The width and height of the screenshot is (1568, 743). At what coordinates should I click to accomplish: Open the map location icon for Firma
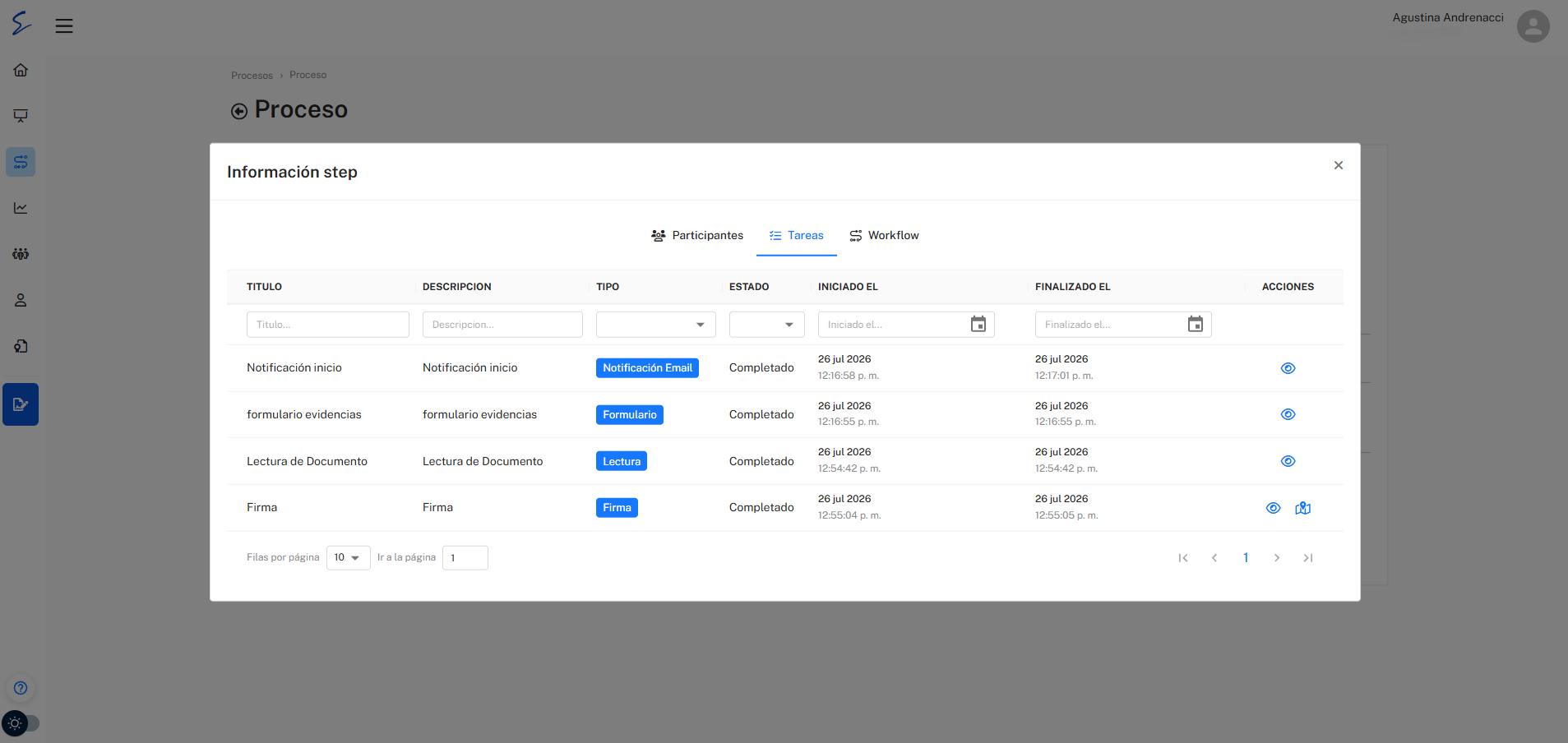click(1302, 508)
